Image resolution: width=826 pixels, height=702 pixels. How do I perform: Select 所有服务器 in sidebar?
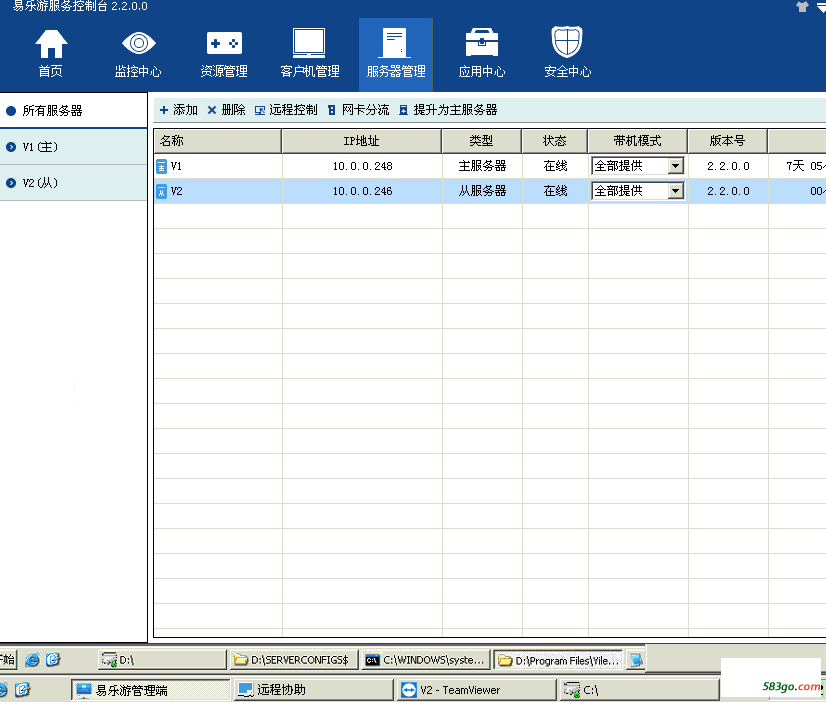[73, 111]
